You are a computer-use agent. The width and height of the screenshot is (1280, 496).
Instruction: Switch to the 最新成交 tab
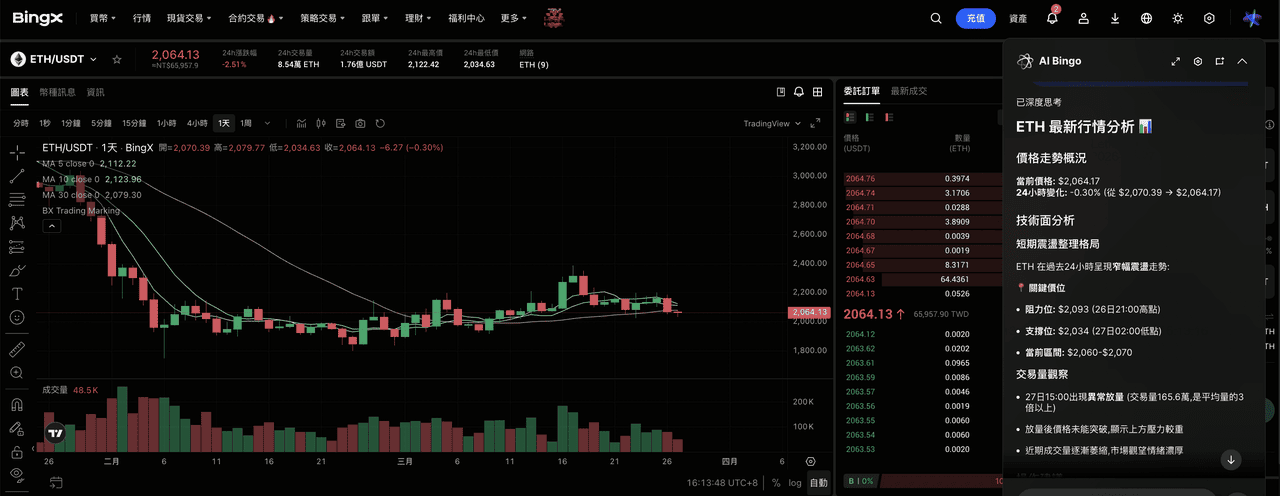(x=909, y=91)
